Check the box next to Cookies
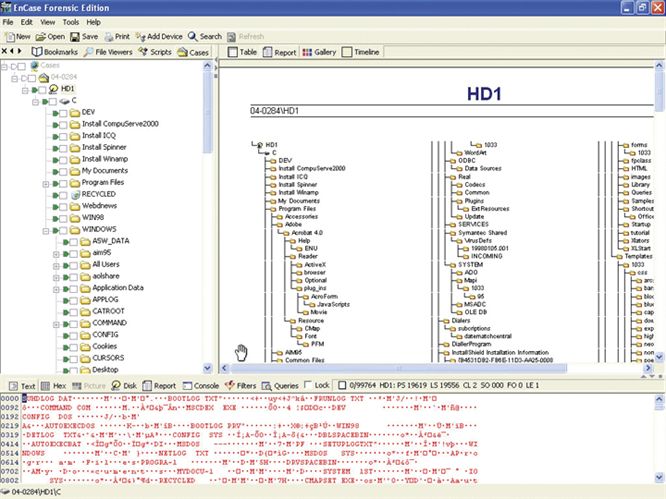 click(73, 347)
